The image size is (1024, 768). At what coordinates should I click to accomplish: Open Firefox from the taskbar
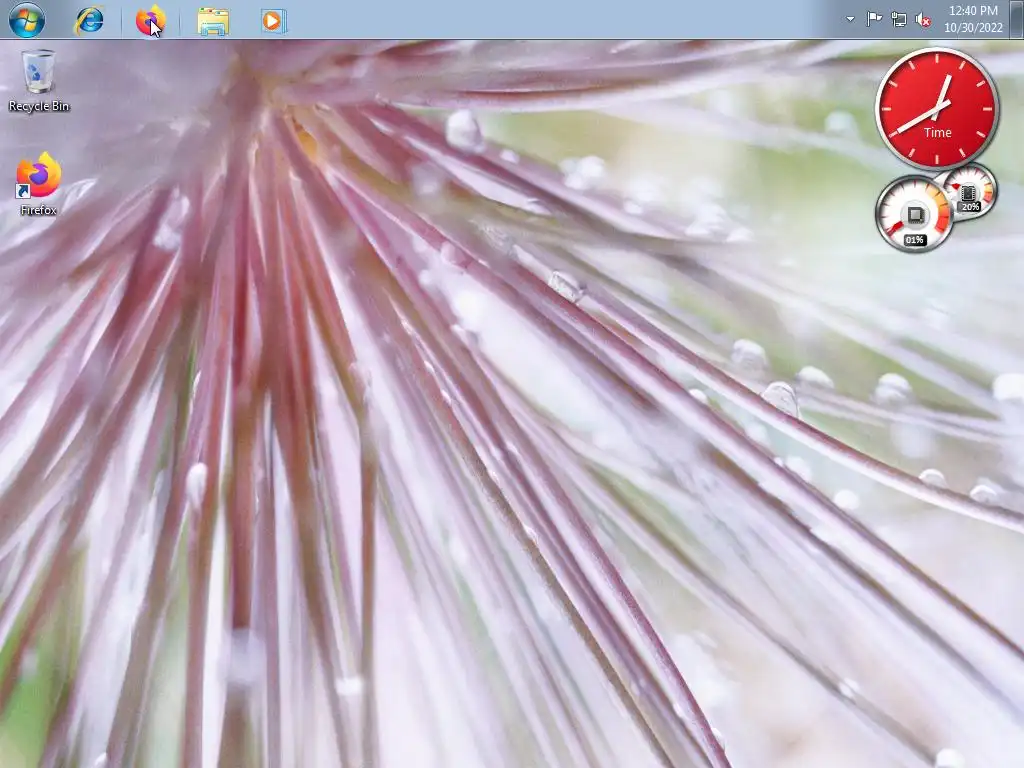click(x=150, y=20)
